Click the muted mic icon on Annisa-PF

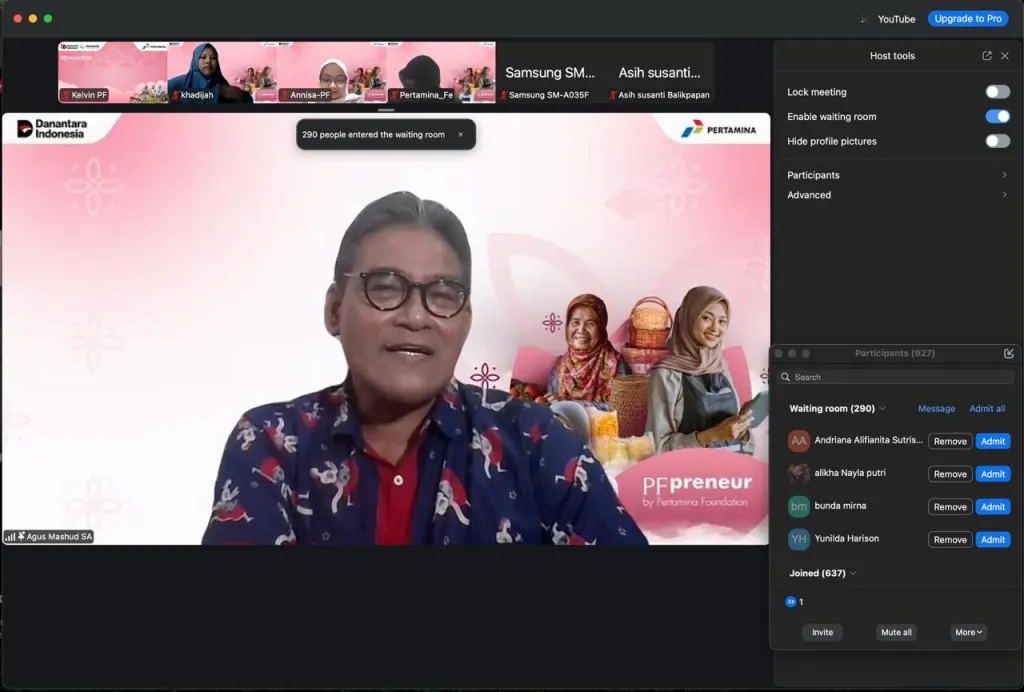tap(285, 95)
